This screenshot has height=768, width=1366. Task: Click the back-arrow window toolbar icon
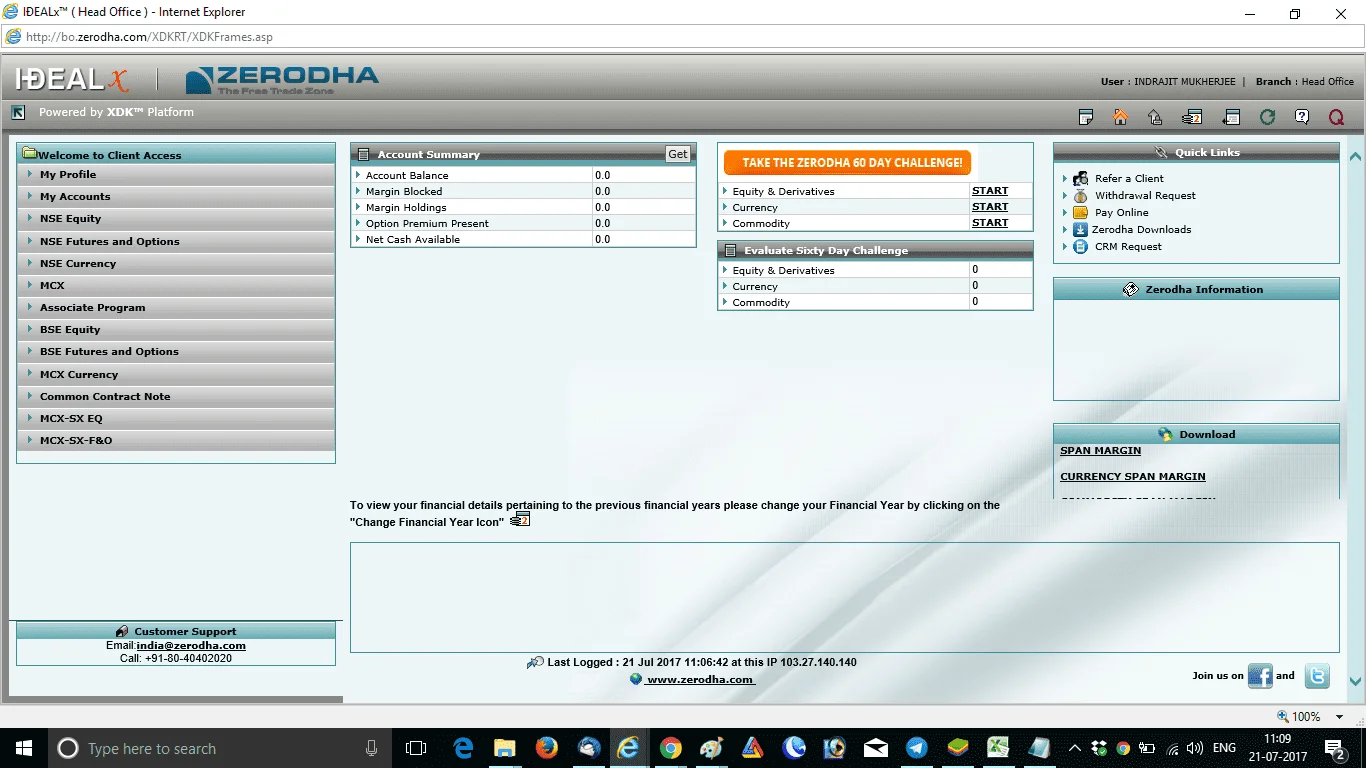click(x=1232, y=117)
